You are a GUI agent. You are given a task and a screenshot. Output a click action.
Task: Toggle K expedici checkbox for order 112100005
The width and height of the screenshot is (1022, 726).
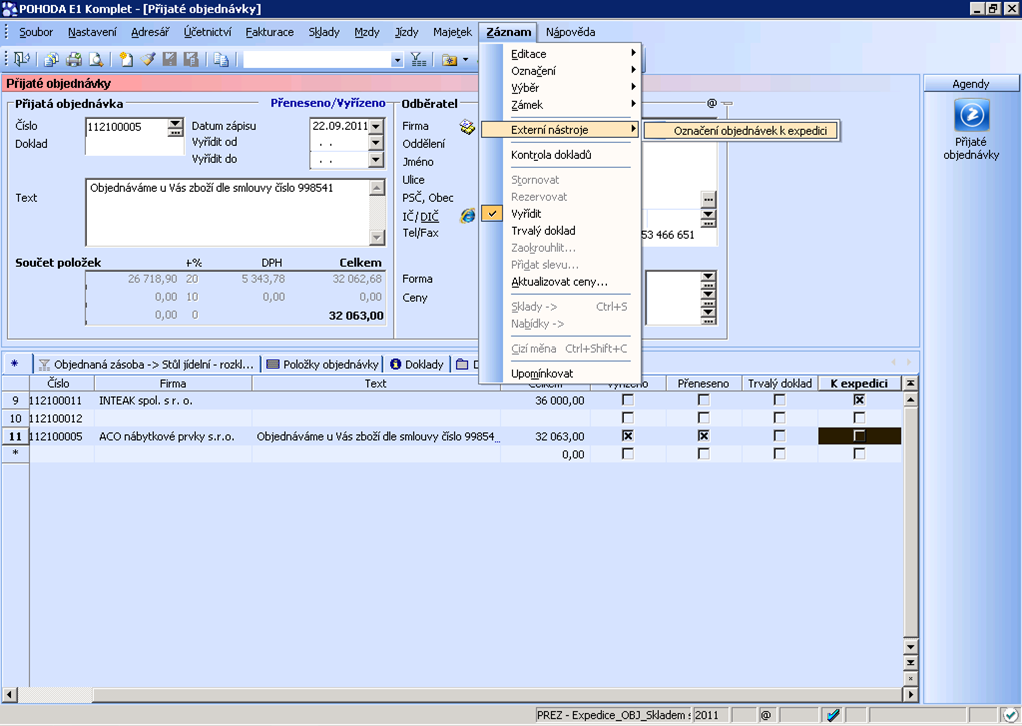[859, 436]
